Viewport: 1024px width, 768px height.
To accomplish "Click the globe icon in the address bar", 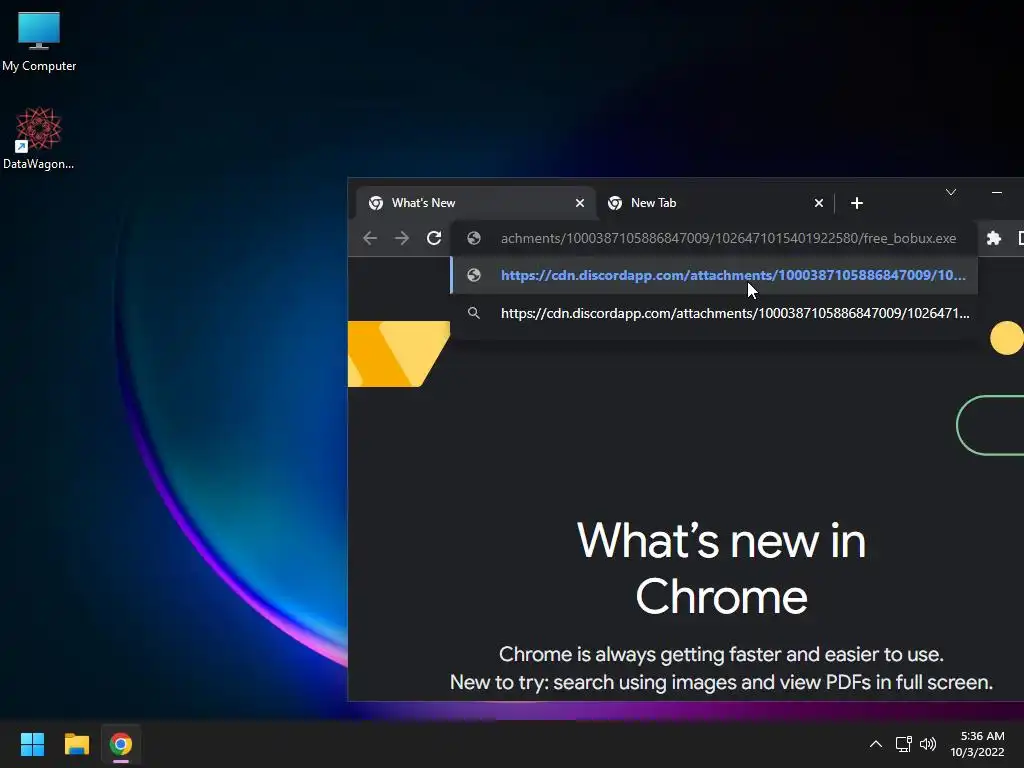I will pyautogui.click(x=474, y=238).
